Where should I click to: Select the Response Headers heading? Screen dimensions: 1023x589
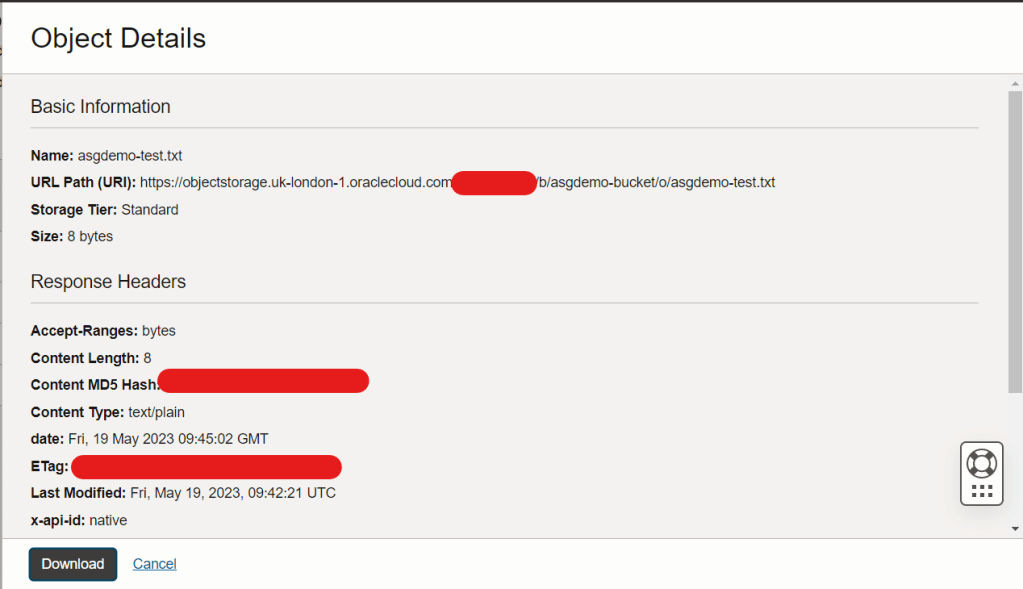click(x=108, y=281)
